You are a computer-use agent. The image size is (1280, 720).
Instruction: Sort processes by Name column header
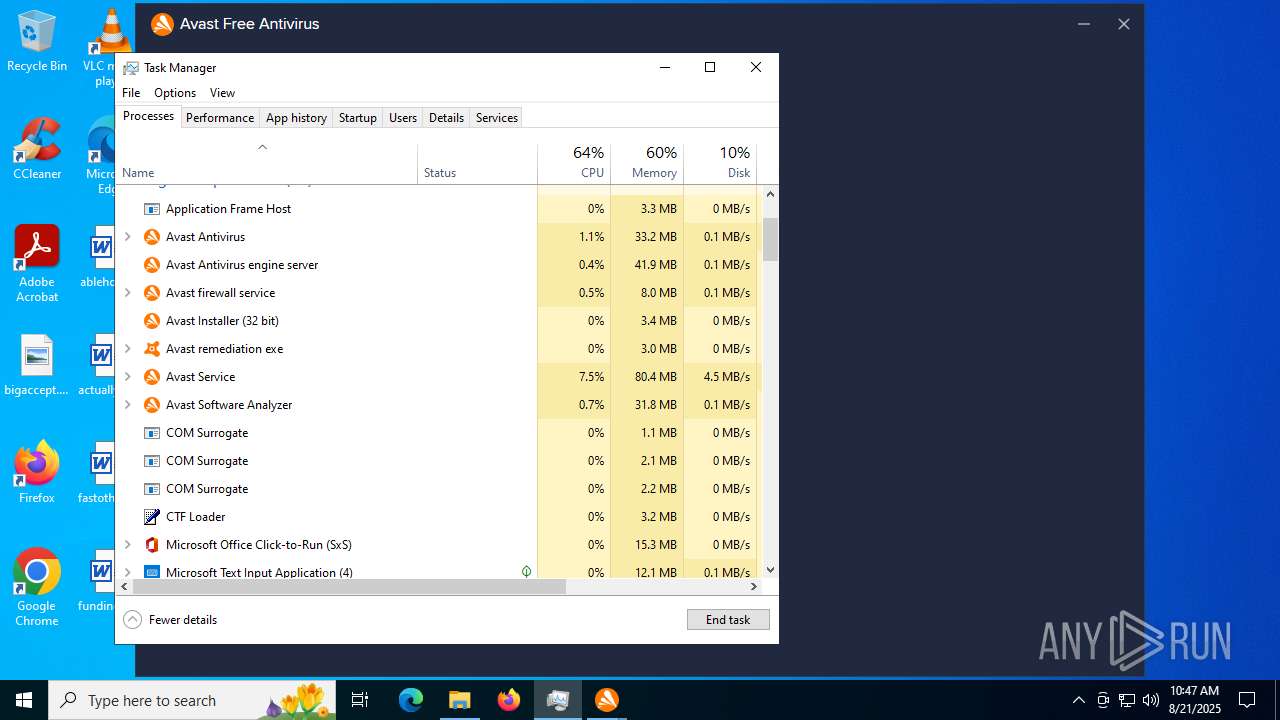pos(267,164)
